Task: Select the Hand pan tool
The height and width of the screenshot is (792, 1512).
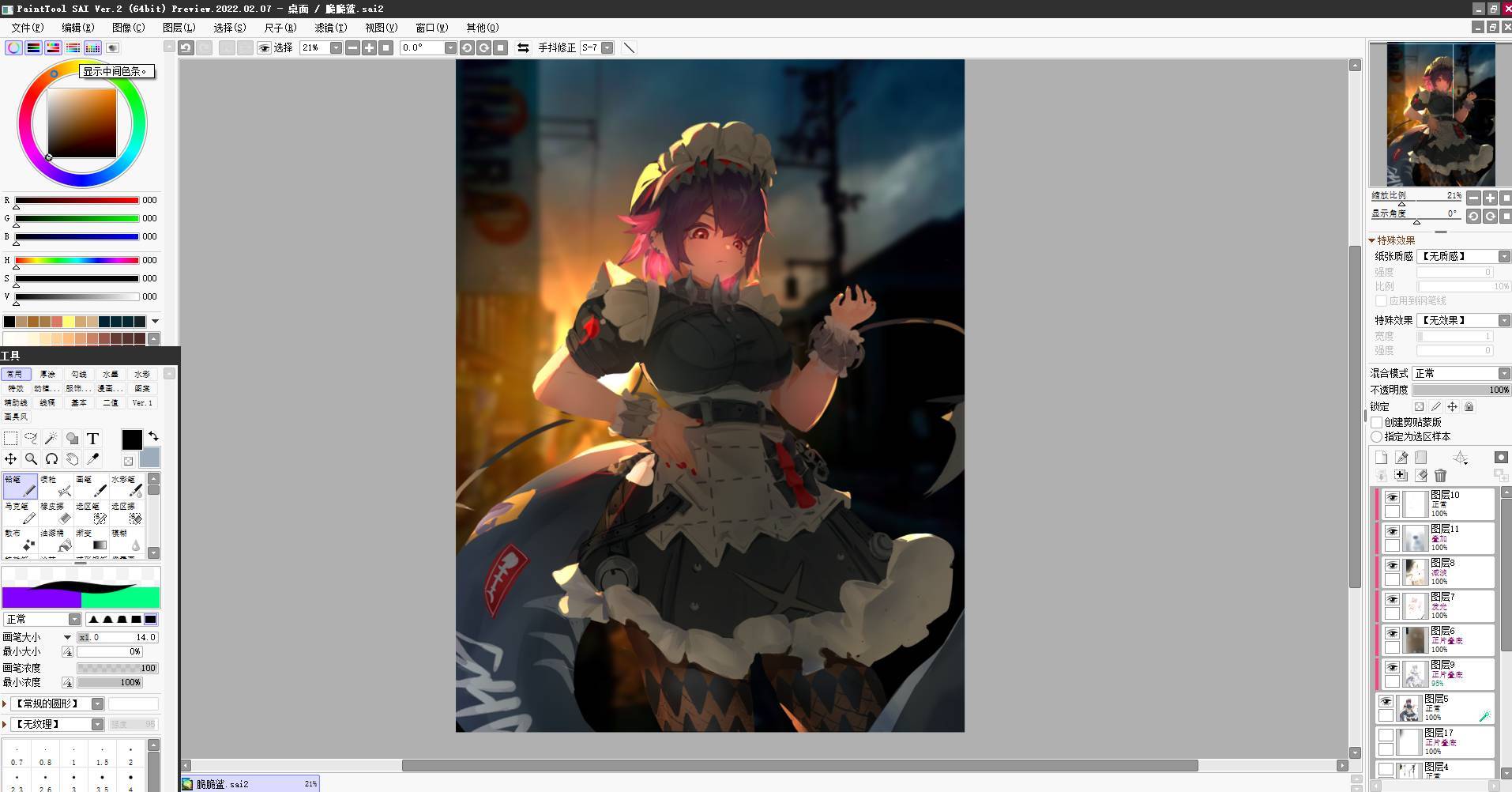Action: pos(72,458)
